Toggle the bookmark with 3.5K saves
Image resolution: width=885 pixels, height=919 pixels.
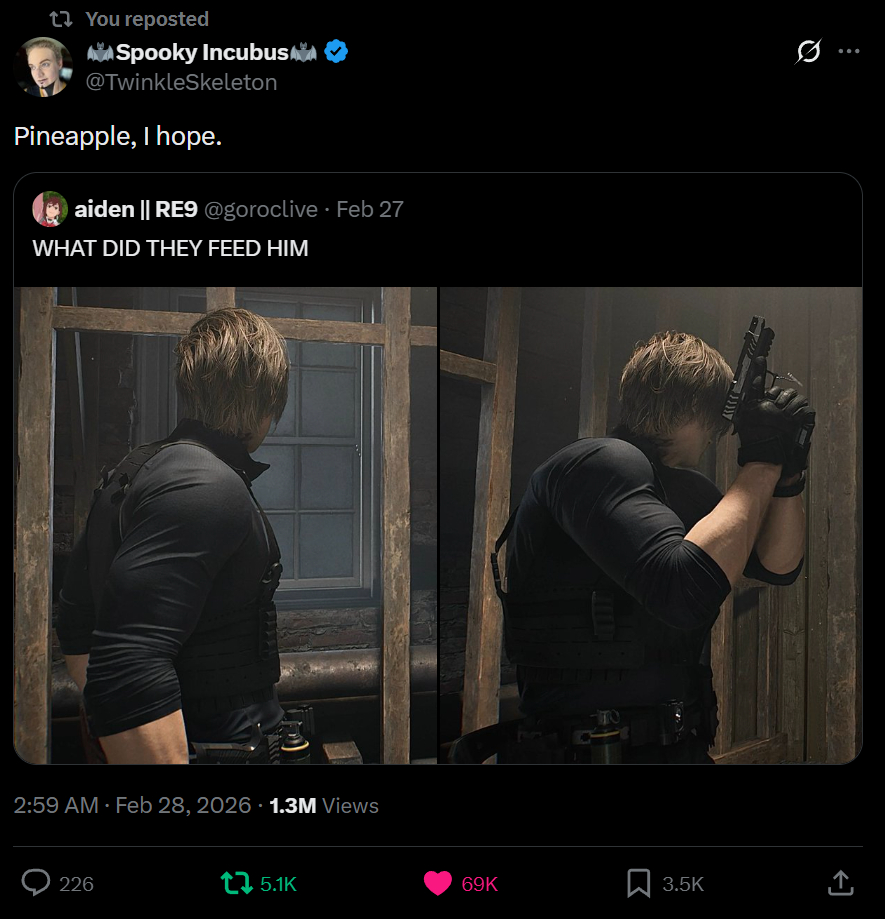tap(638, 882)
